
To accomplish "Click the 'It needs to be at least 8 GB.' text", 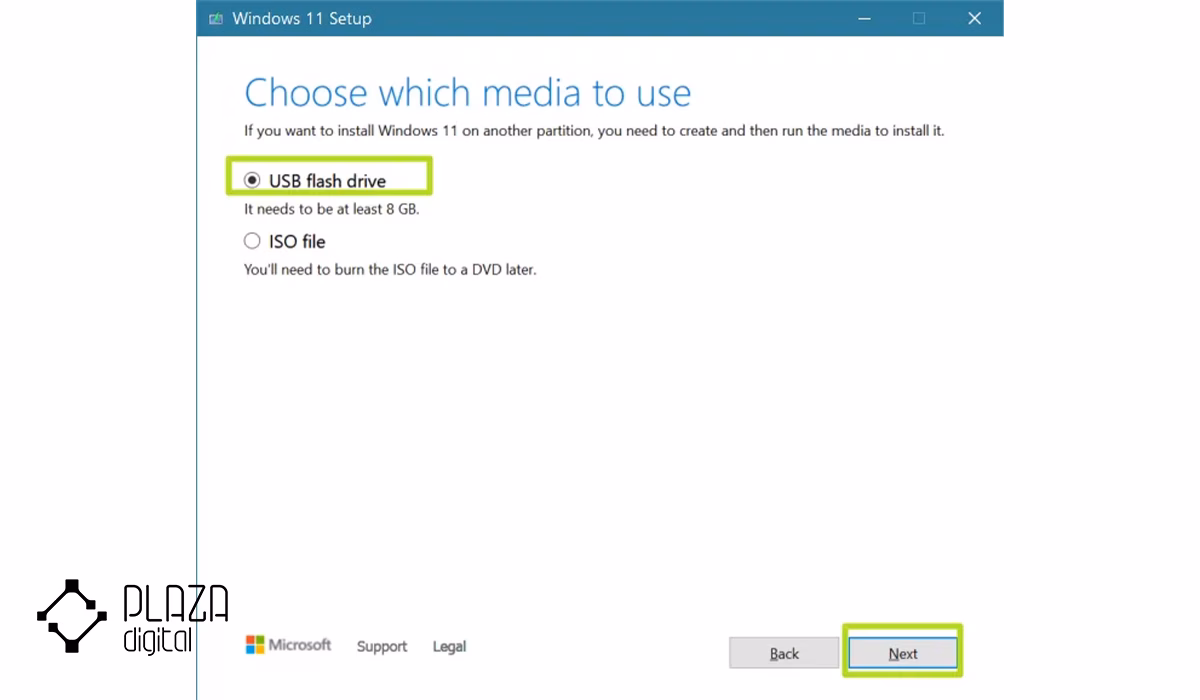I will pos(331,209).
